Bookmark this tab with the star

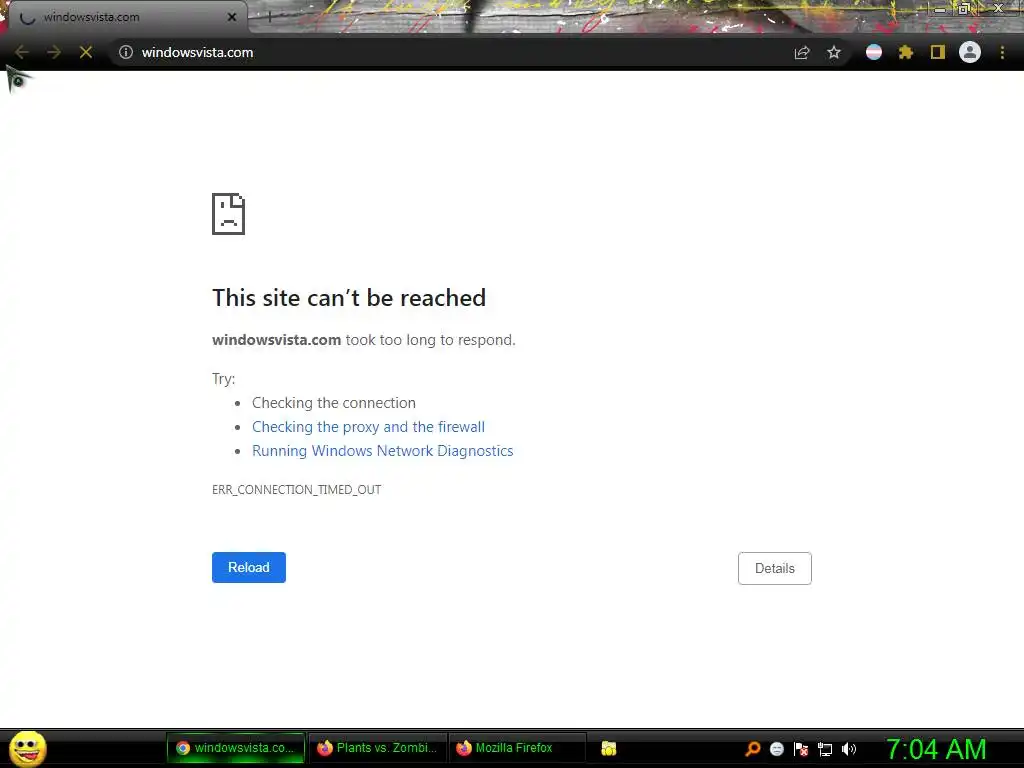(834, 52)
